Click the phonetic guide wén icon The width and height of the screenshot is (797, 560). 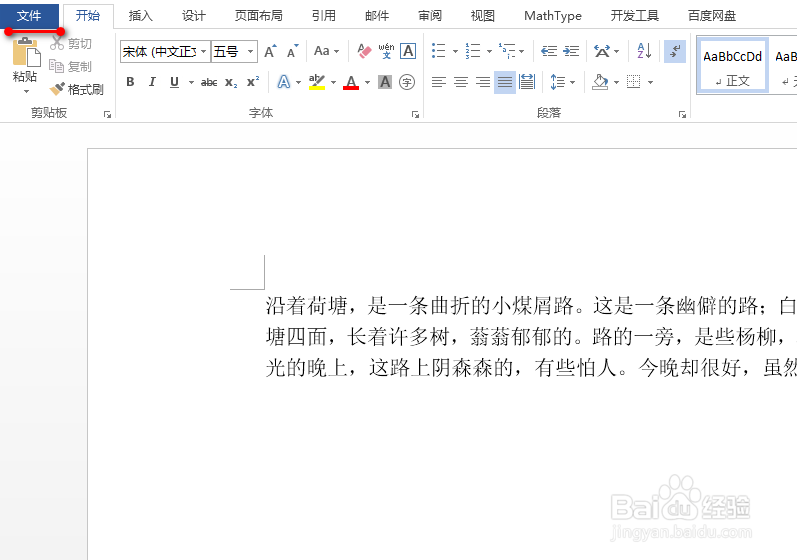pos(386,51)
